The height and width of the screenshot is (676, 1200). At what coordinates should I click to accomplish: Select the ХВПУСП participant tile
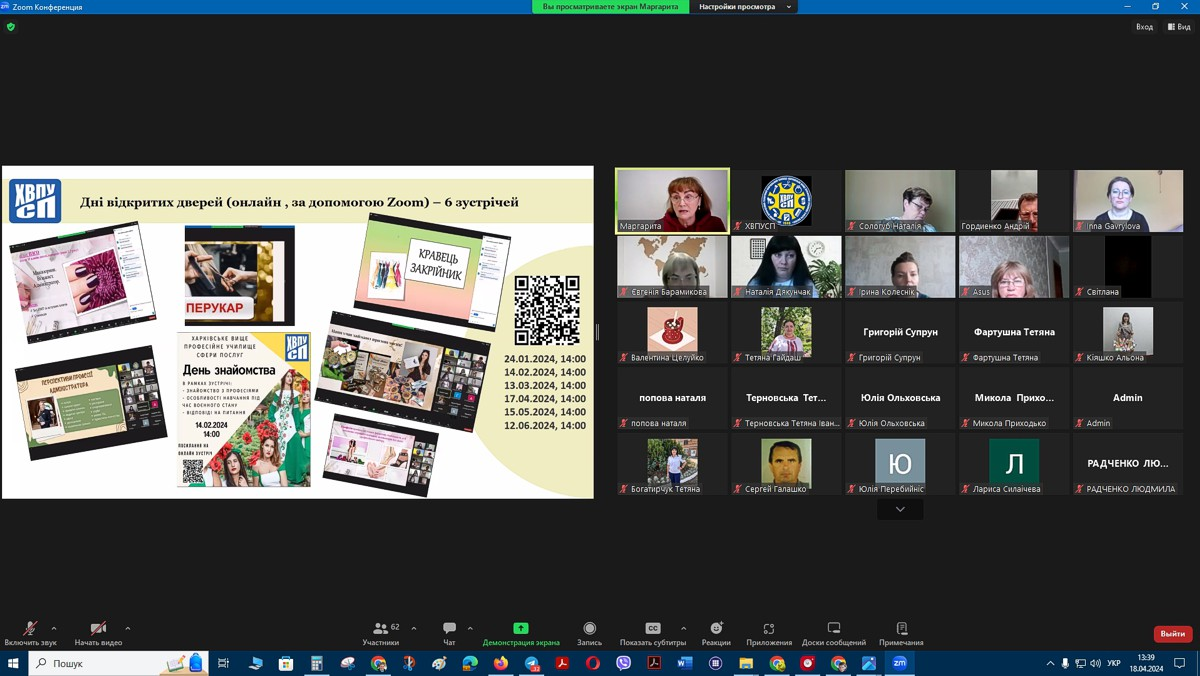787,201
